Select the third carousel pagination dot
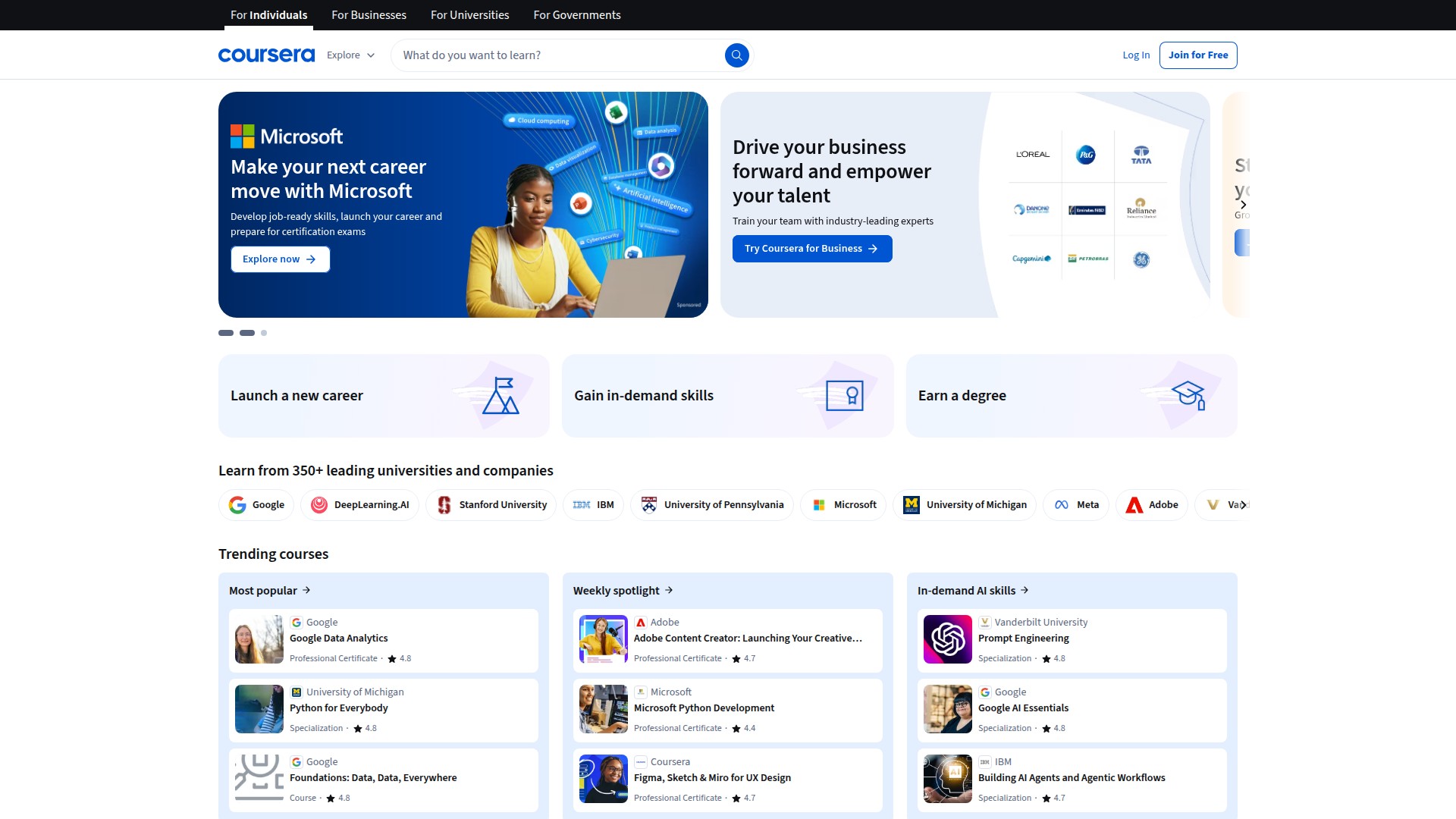This screenshot has width=1456, height=819. click(264, 333)
